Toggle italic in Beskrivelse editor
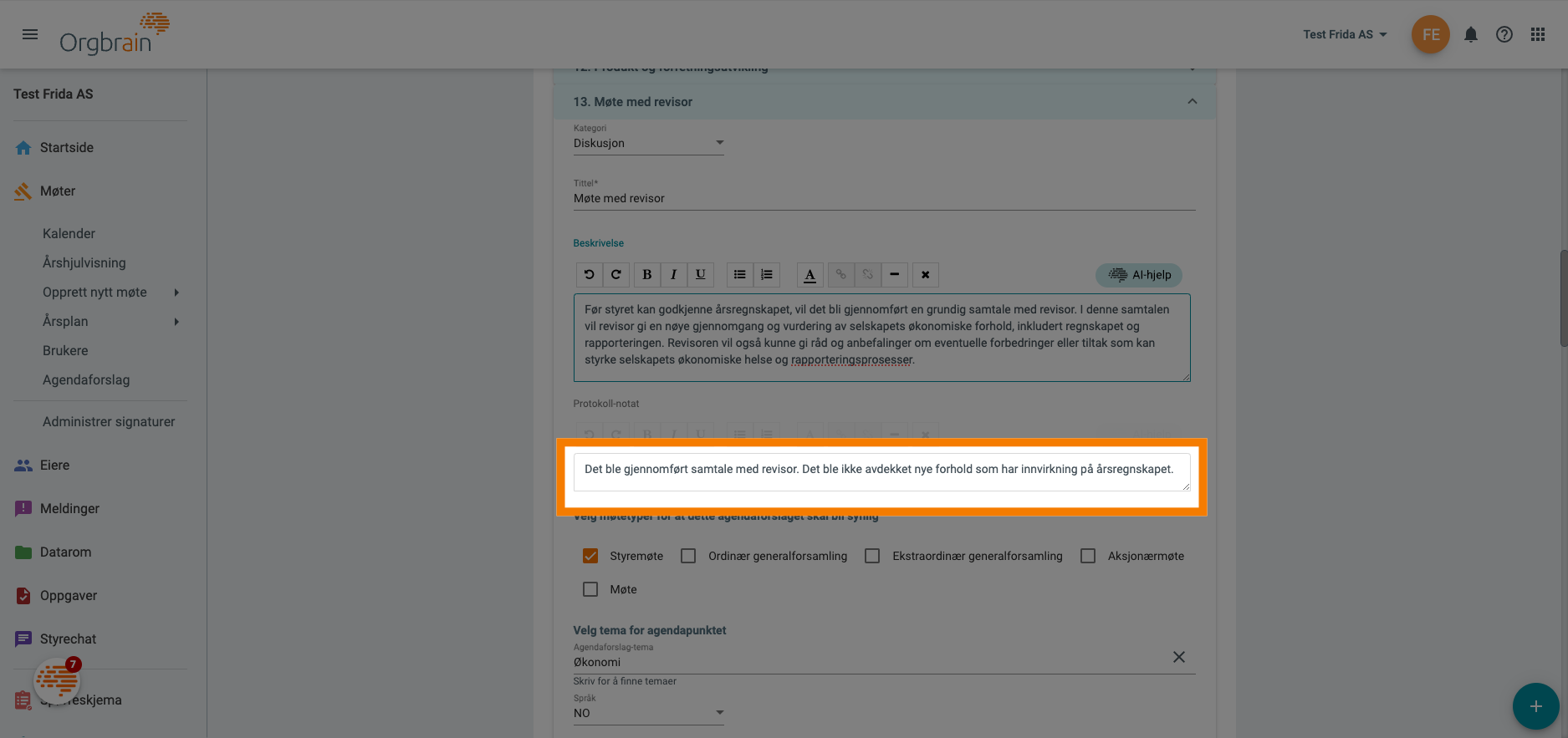The height and width of the screenshot is (738, 1568). pyautogui.click(x=673, y=274)
